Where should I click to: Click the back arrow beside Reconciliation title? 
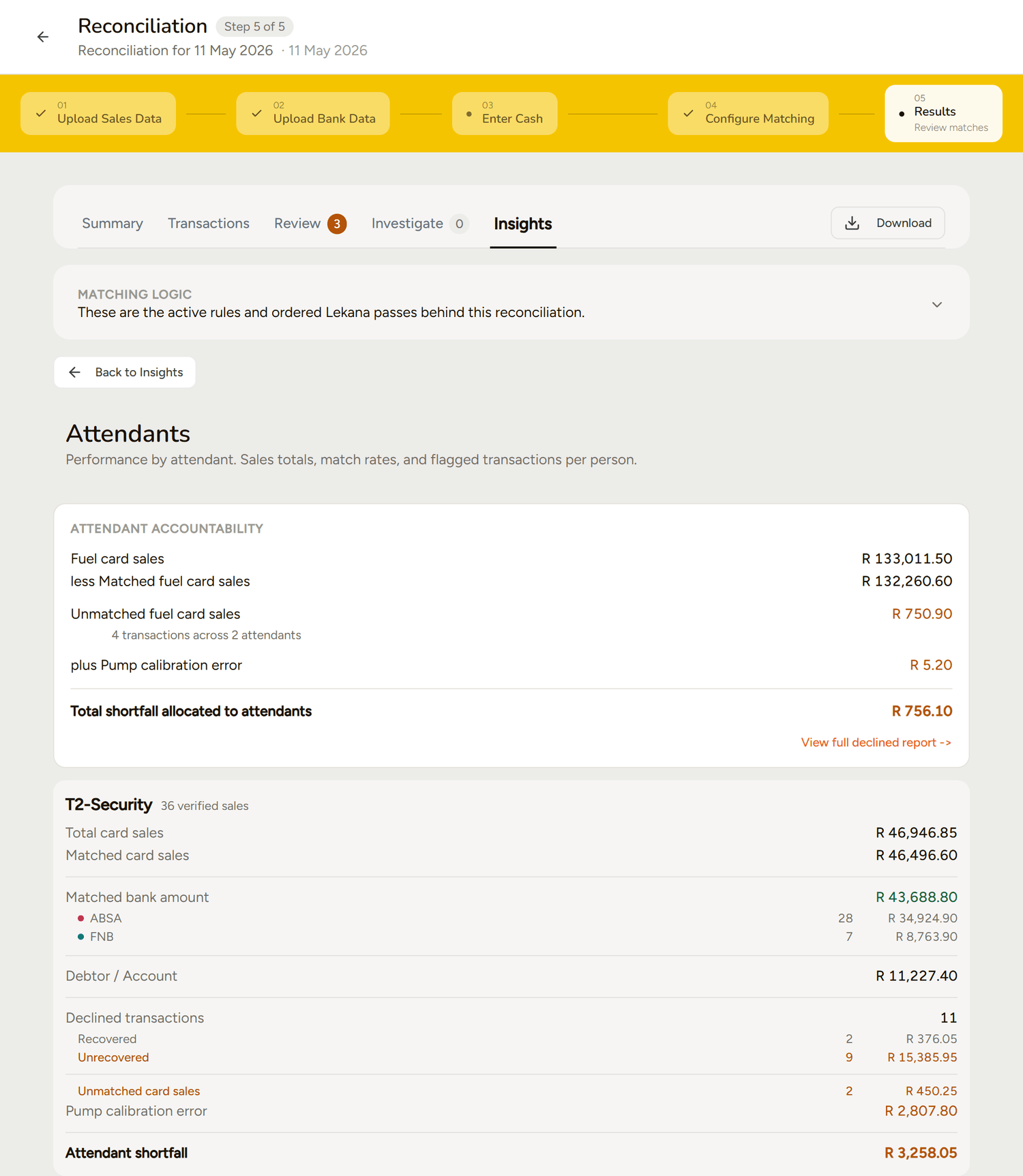(x=43, y=37)
